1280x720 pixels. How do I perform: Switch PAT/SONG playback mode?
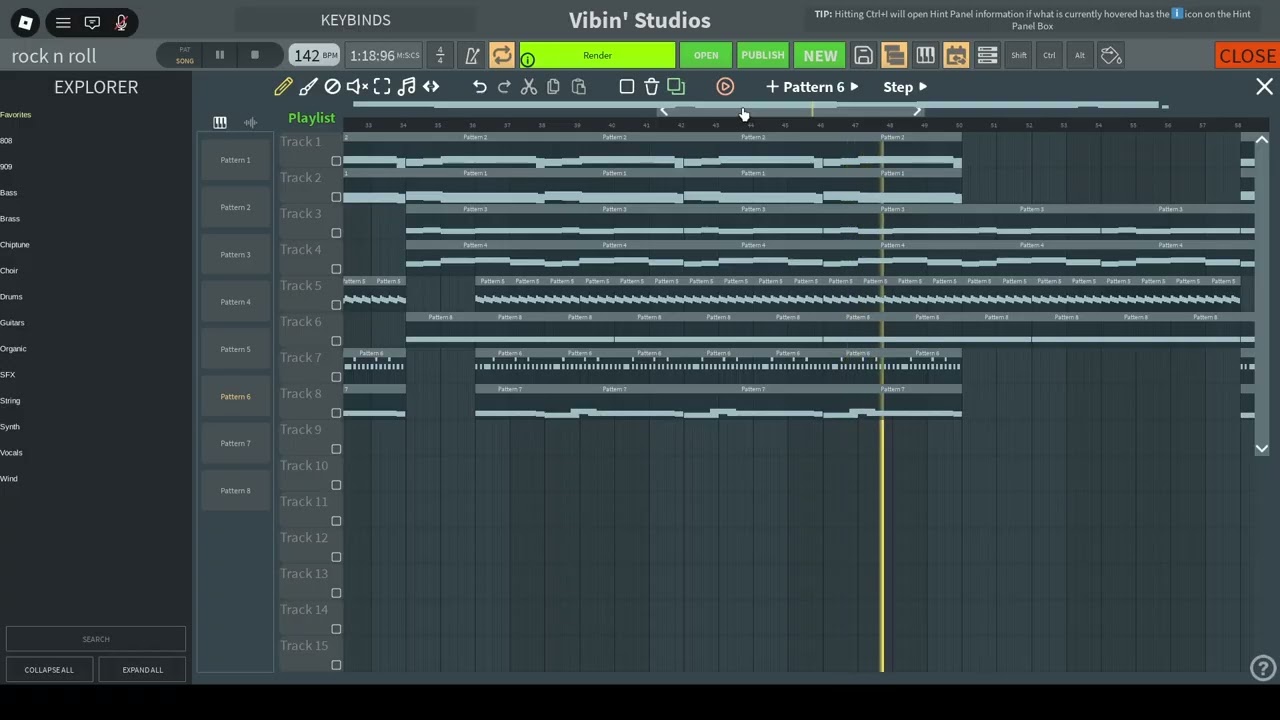click(x=185, y=55)
